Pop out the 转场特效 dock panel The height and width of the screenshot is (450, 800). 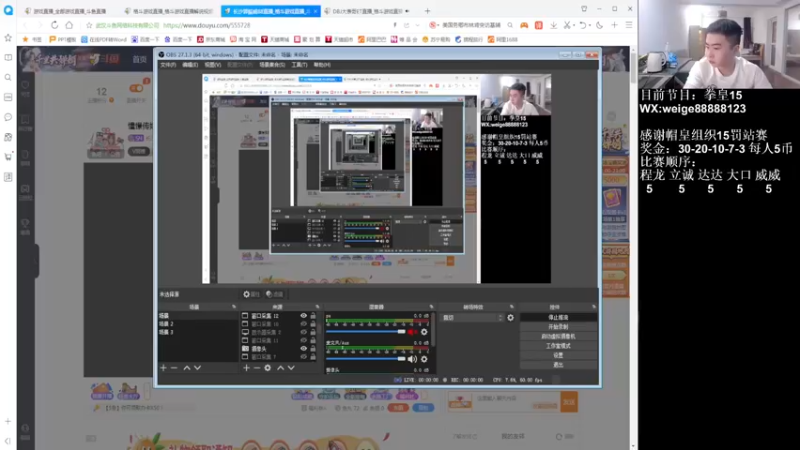pos(511,307)
